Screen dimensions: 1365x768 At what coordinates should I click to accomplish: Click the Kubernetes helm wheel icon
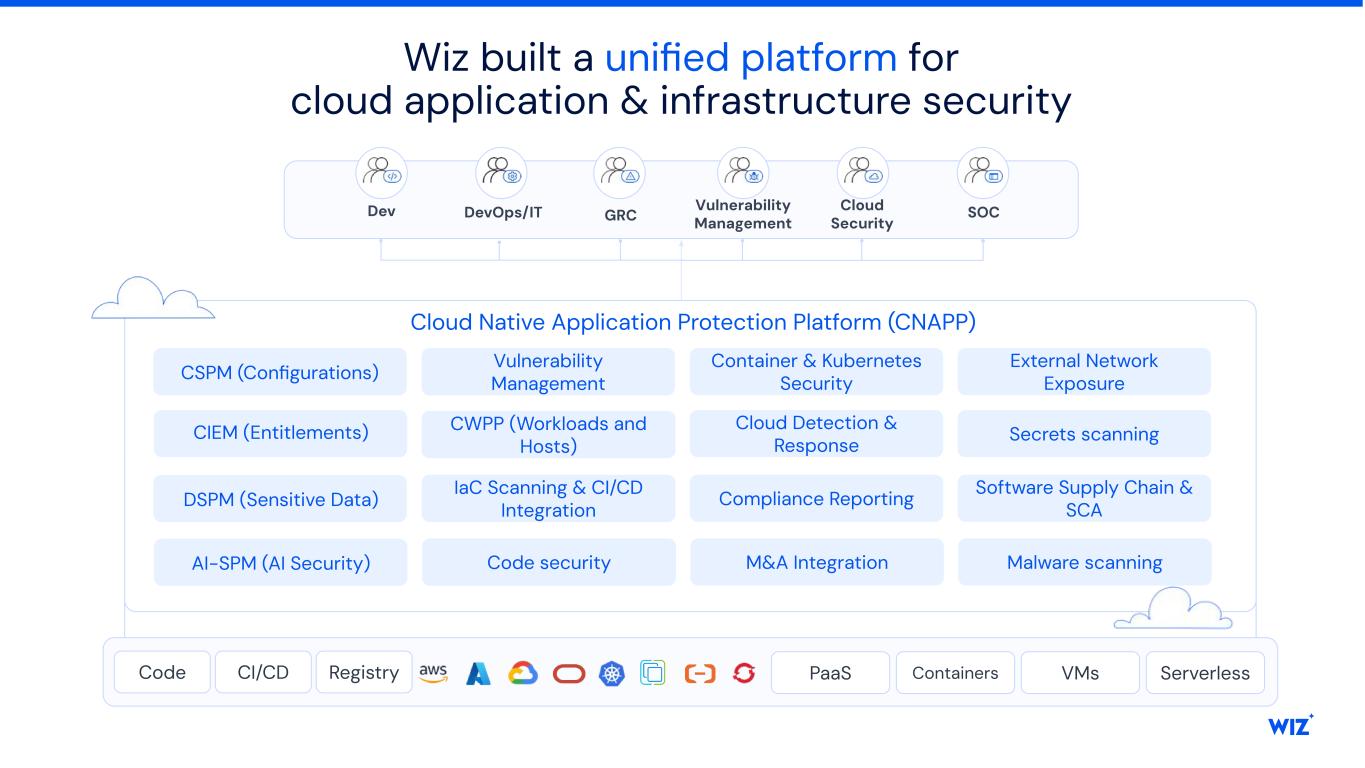tap(611, 673)
